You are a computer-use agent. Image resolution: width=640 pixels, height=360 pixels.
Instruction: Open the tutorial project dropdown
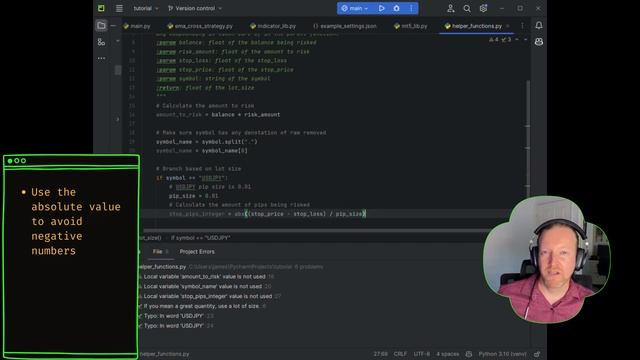click(x=146, y=8)
